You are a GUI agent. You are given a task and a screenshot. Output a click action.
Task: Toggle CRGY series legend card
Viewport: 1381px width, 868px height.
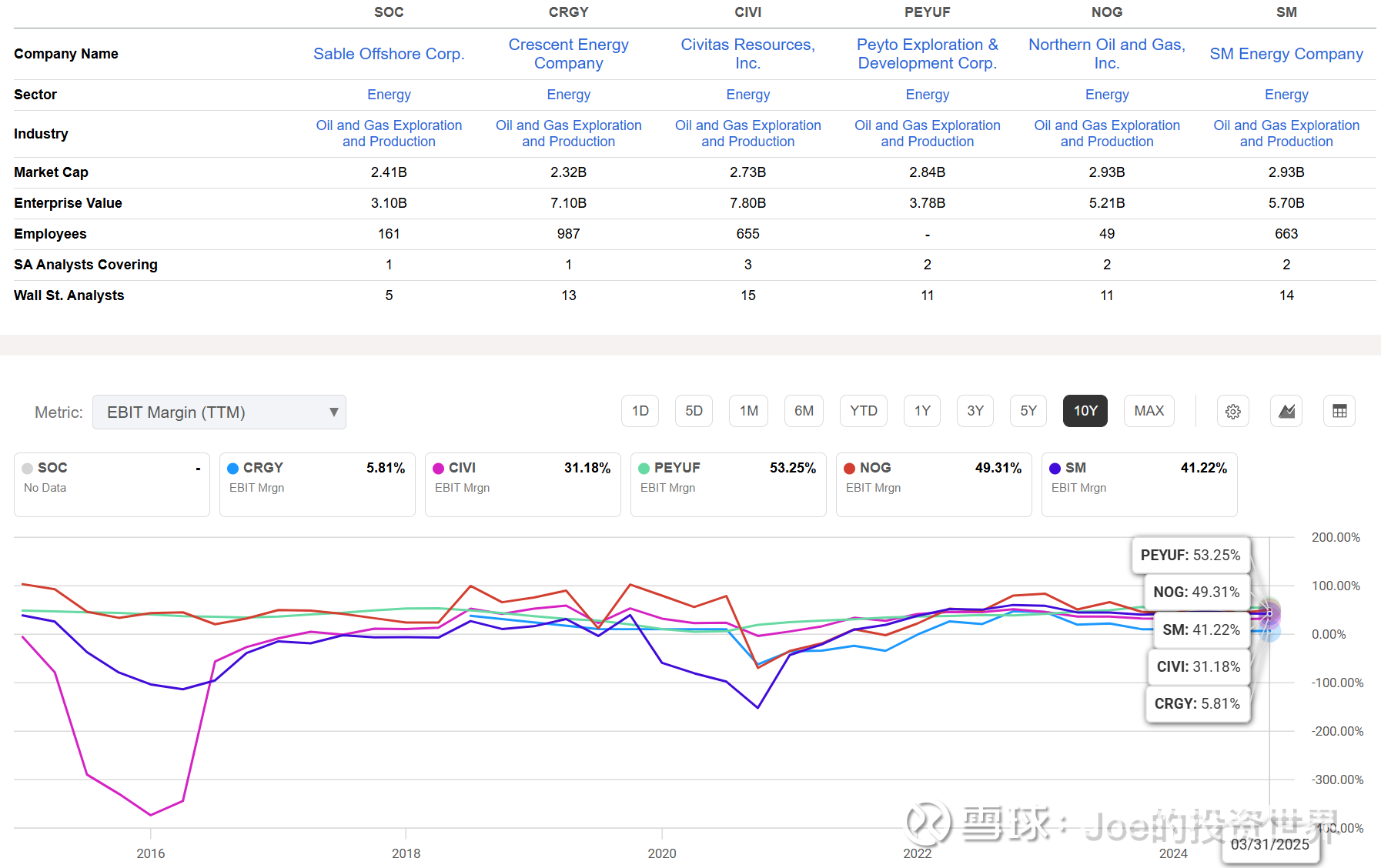[317, 485]
